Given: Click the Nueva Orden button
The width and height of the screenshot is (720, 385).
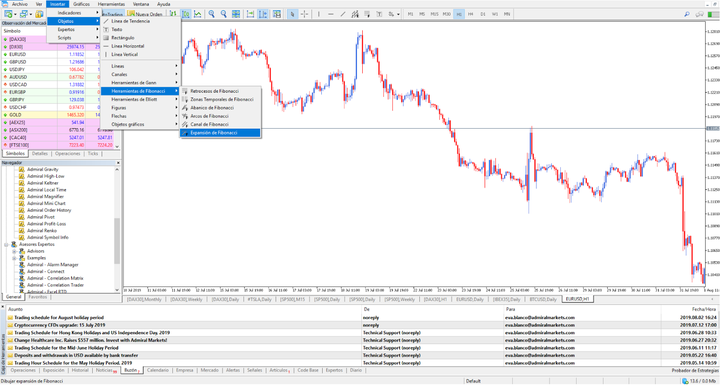Looking at the screenshot, I should 145,14.
